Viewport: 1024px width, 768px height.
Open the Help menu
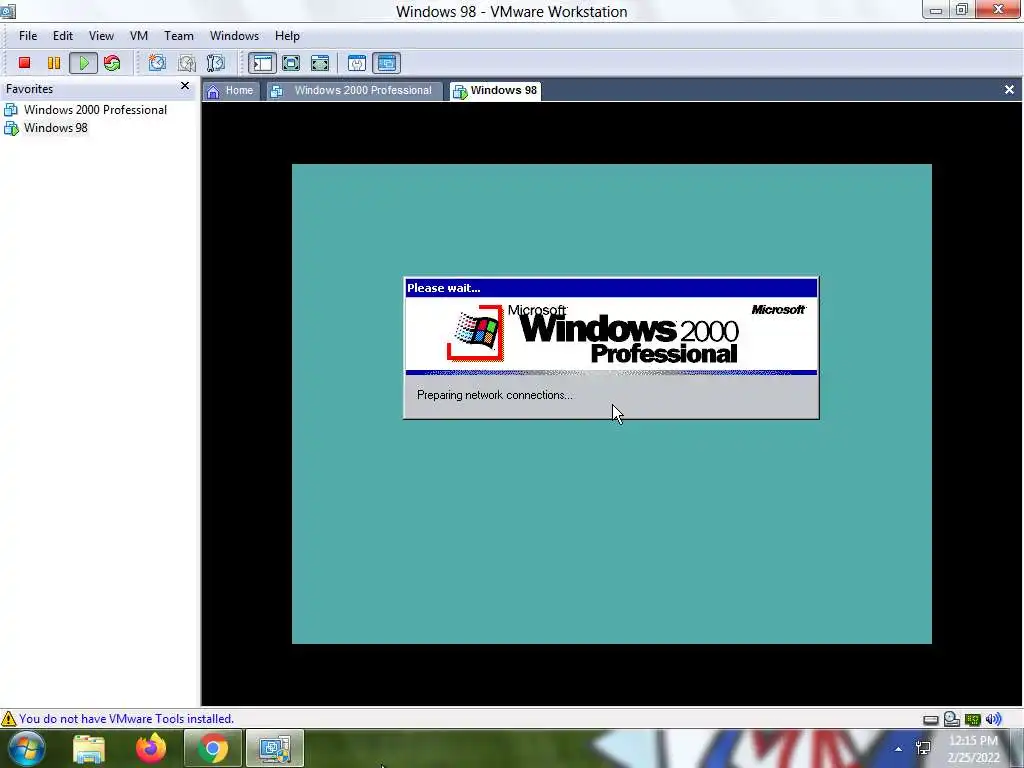tap(287, 36)
